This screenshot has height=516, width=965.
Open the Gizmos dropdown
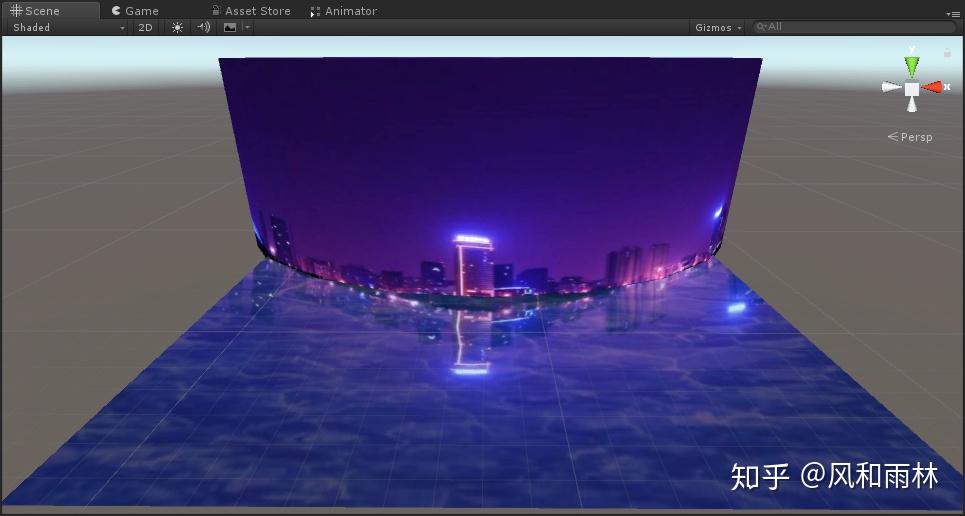pos(719,27)
